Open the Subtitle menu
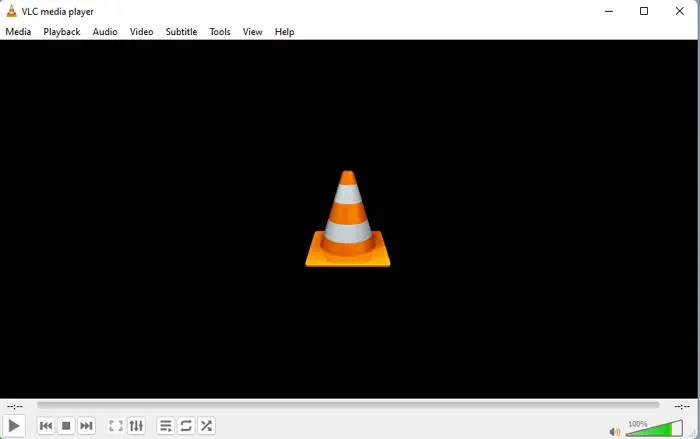700x439 pixels. [x=181, y=32]
